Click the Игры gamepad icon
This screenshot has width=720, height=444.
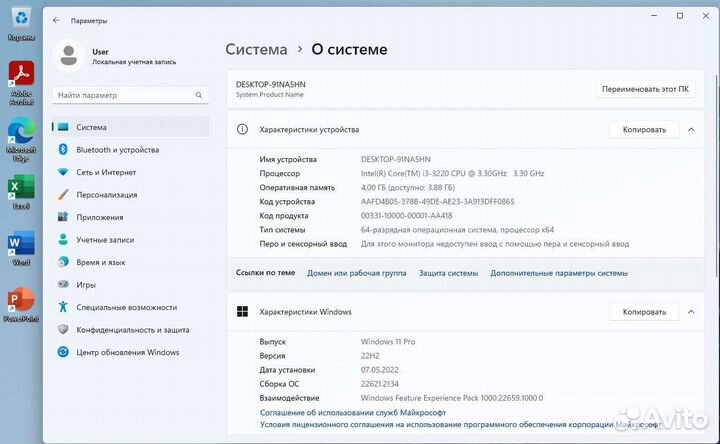63,284
